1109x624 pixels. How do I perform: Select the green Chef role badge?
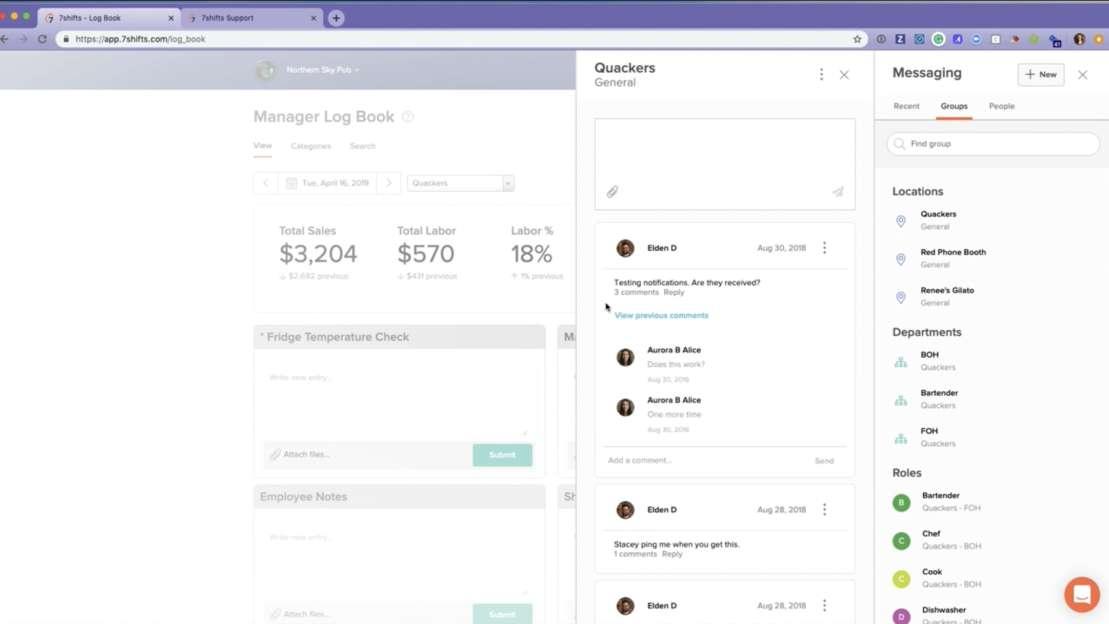901,541
